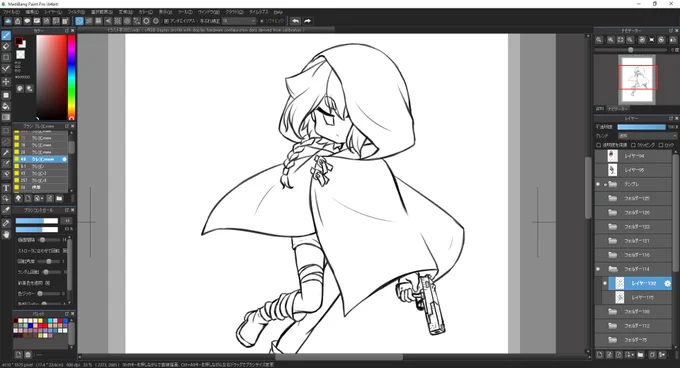Open the add-layer dropdown arrow at panel bottom
The height and width of the screenshot is (368, 680).
630,355
